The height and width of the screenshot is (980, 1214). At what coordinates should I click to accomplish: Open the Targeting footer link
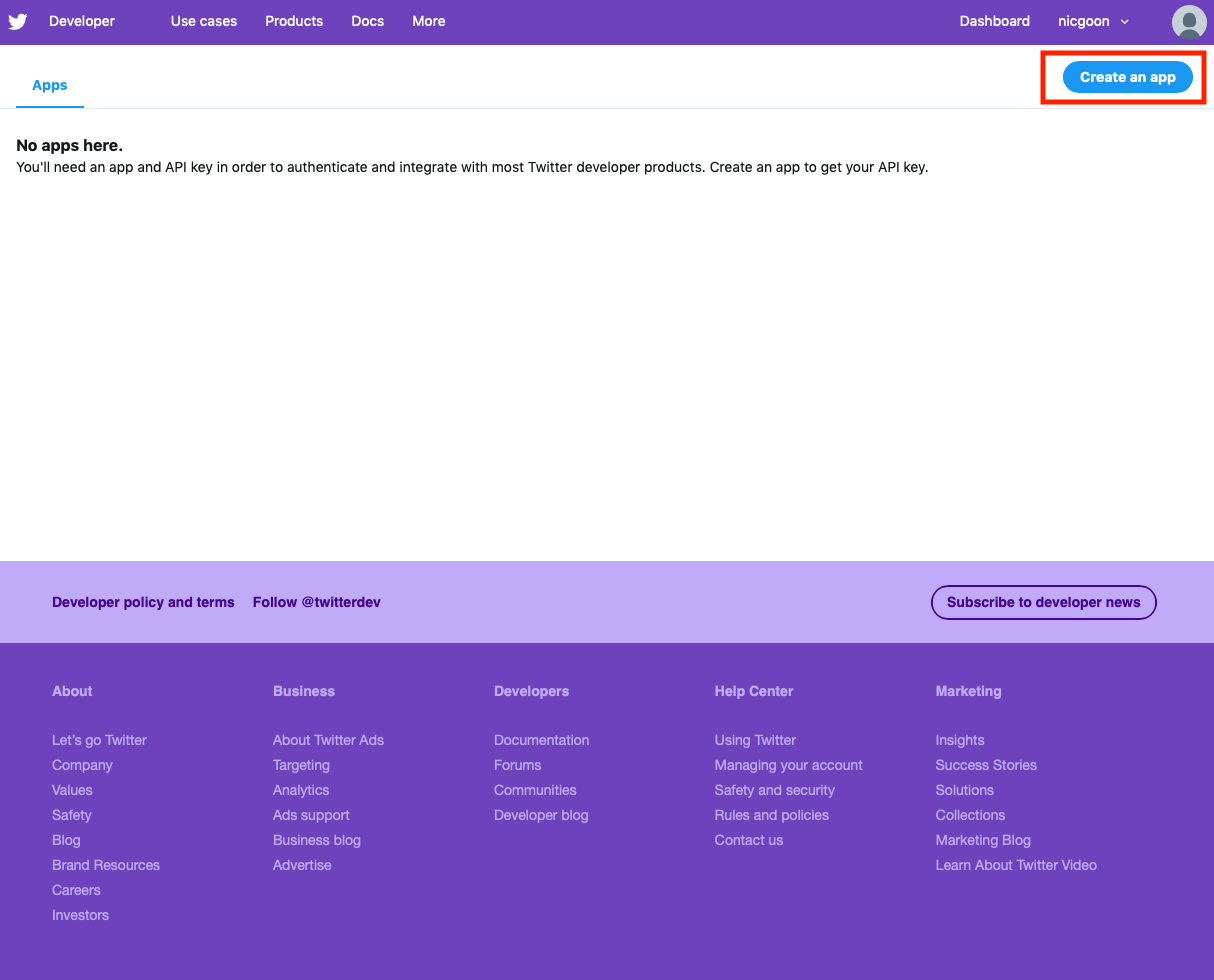pos(301,765)
